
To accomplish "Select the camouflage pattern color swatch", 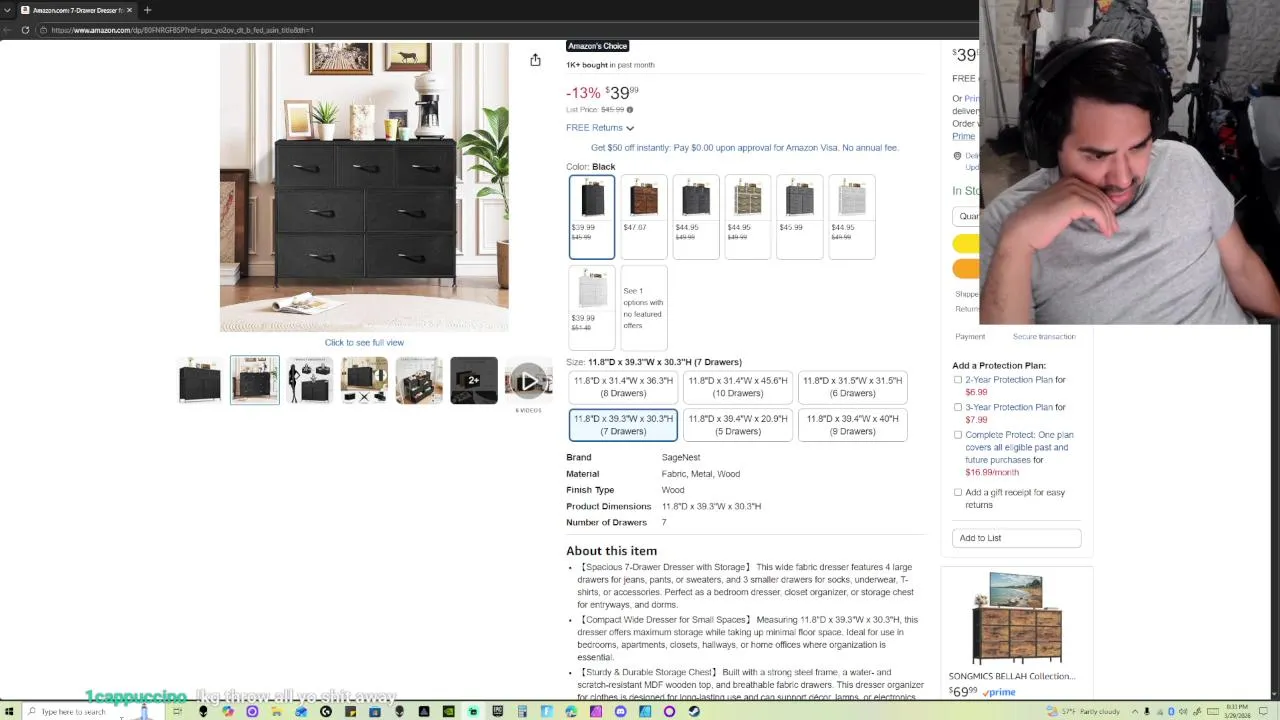I will [748, 217].
